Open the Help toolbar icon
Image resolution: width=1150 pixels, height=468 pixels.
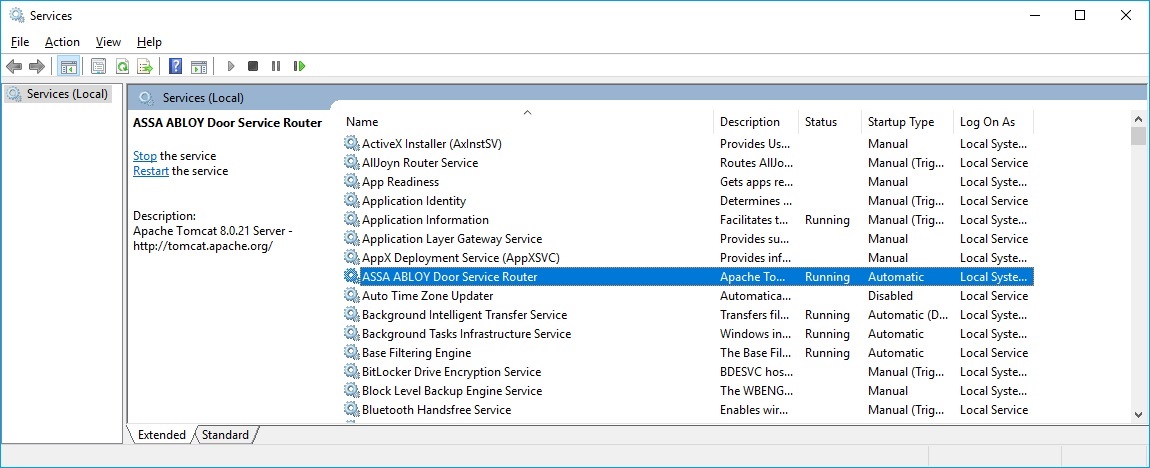click(175, 66)
